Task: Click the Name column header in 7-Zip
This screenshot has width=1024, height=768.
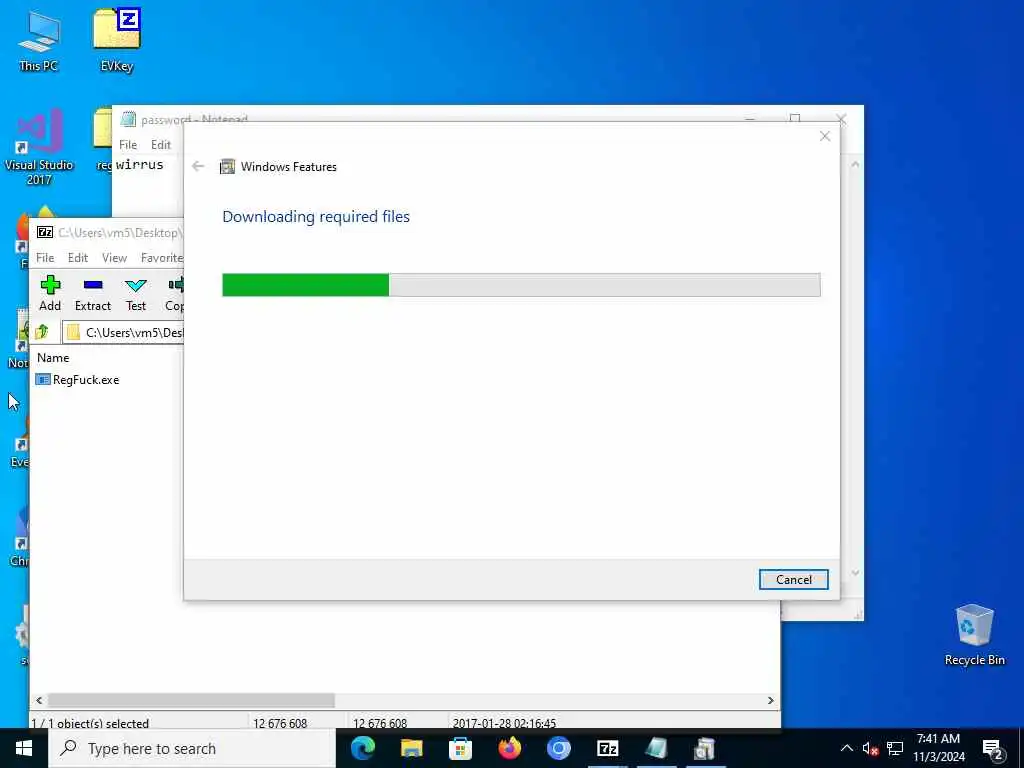Action: pos(53,358)
